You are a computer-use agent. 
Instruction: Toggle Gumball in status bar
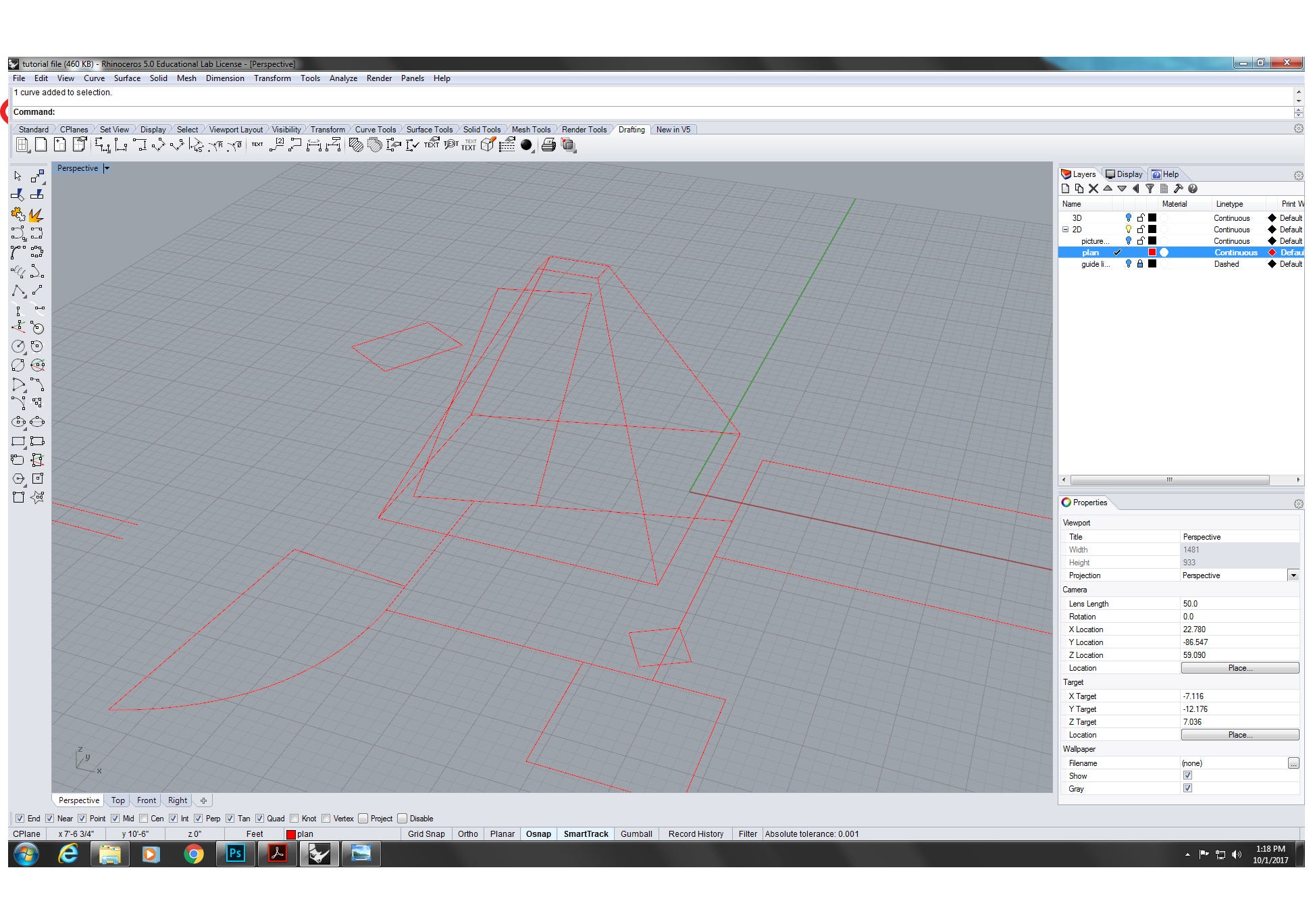click(x=636, y=833)
